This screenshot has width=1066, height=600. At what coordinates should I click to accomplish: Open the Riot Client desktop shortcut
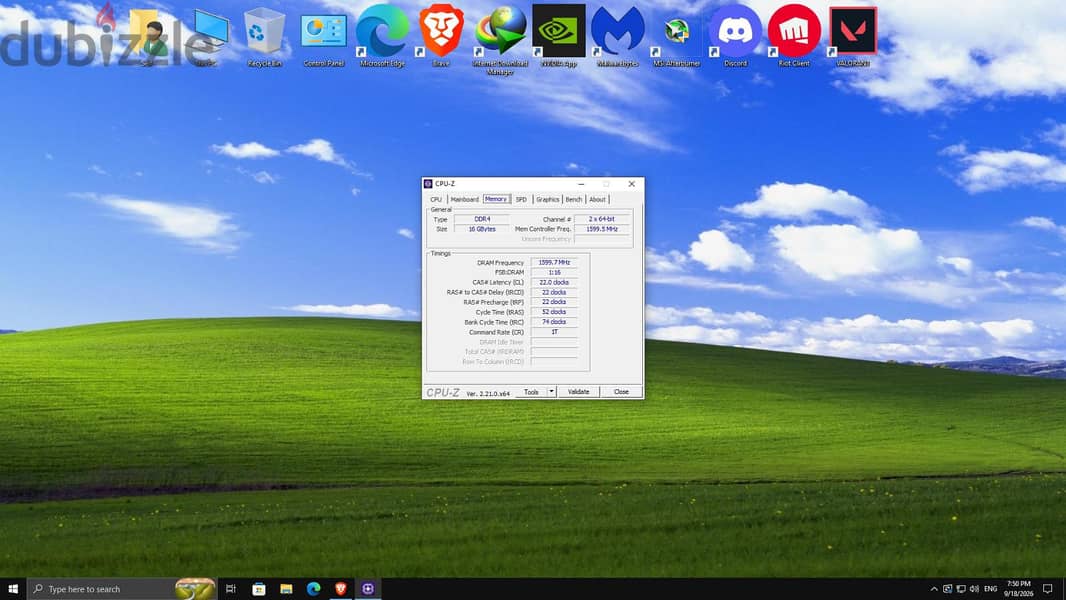click(x=794, y=37)
